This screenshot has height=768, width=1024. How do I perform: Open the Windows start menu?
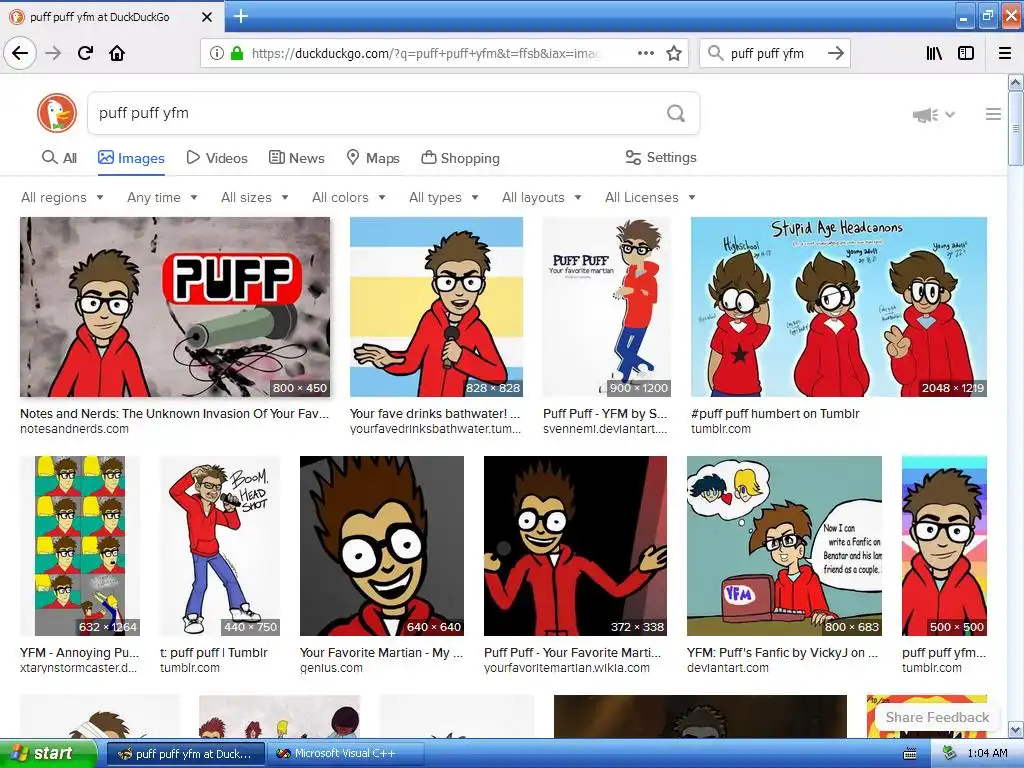(48, 754)
